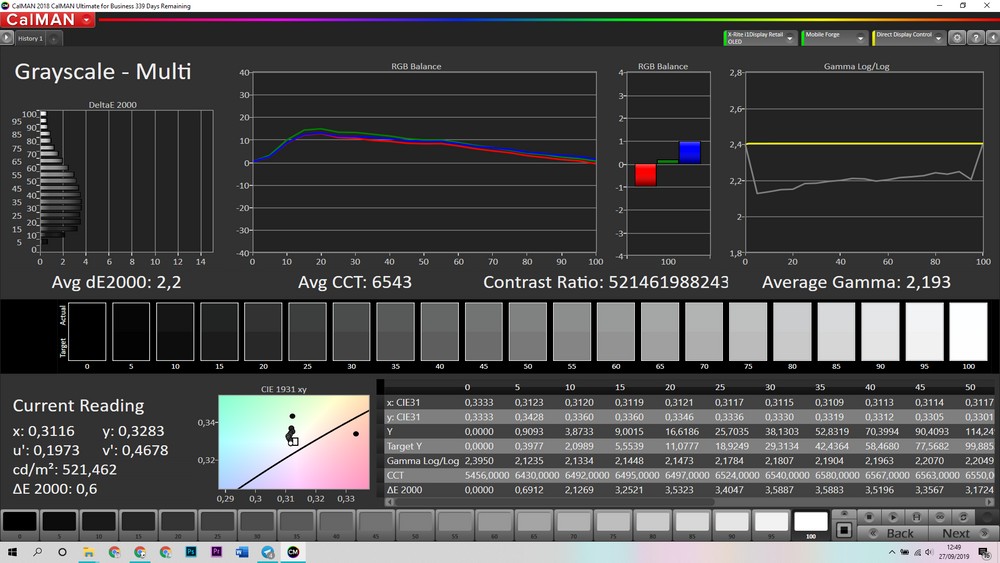The height and width of the screenshot is (563, 1000).
Task: Switch to the History 1 tab
Action: pos(30,38)
